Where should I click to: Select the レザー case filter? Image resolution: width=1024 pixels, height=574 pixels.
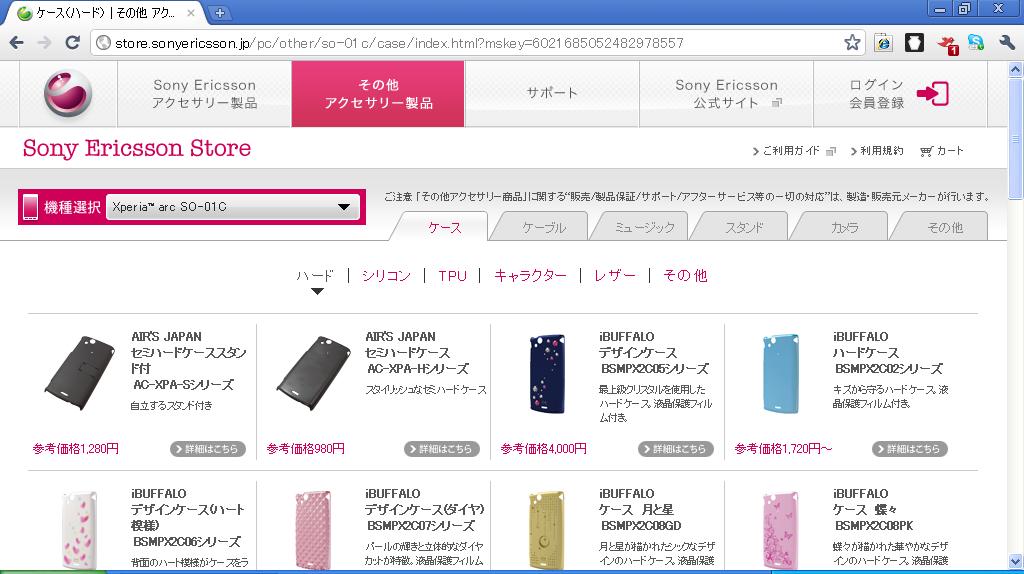(615, 276)
